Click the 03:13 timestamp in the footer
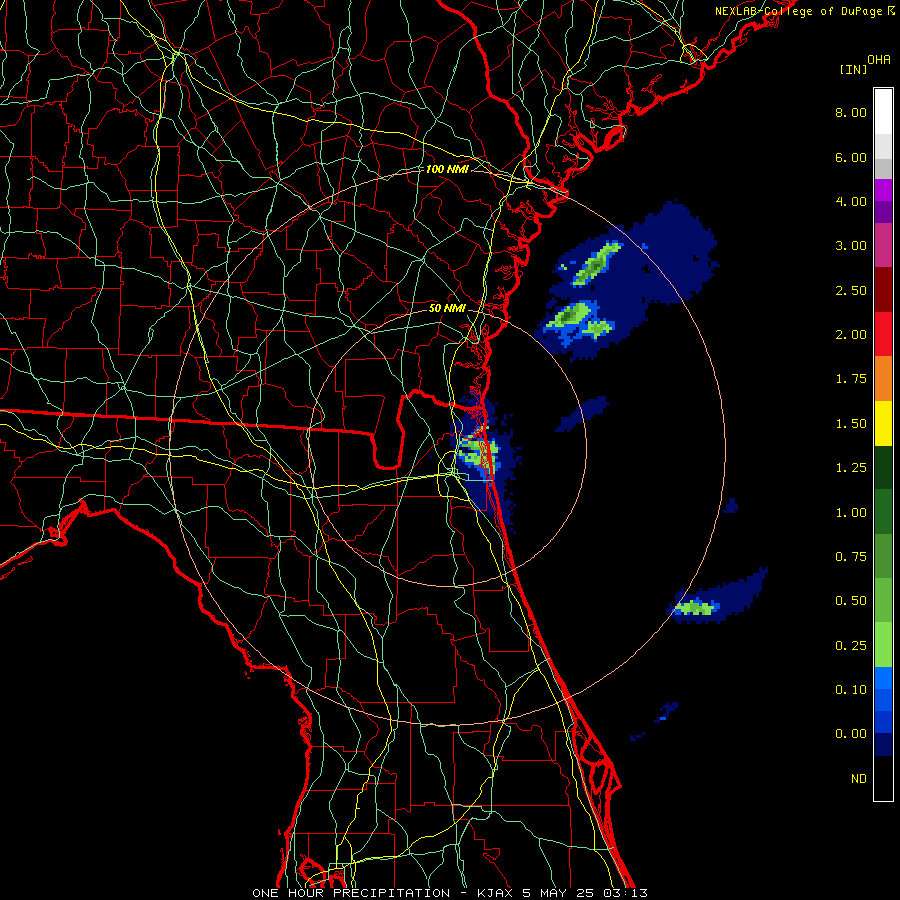Image resolution: width=900 pixels, height=900 pixels. 625,893
